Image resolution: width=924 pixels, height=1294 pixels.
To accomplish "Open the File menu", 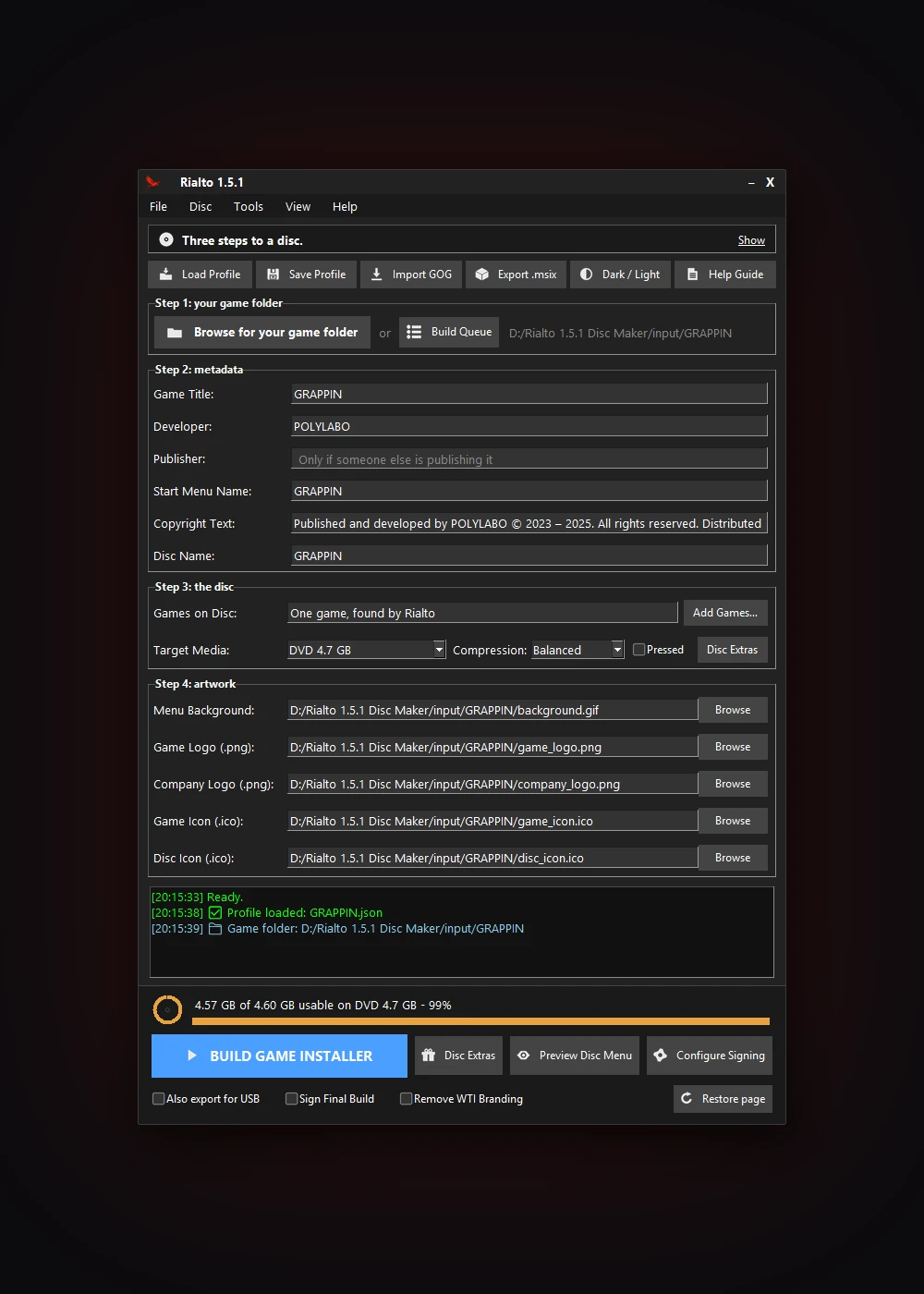I will point(159,207).
